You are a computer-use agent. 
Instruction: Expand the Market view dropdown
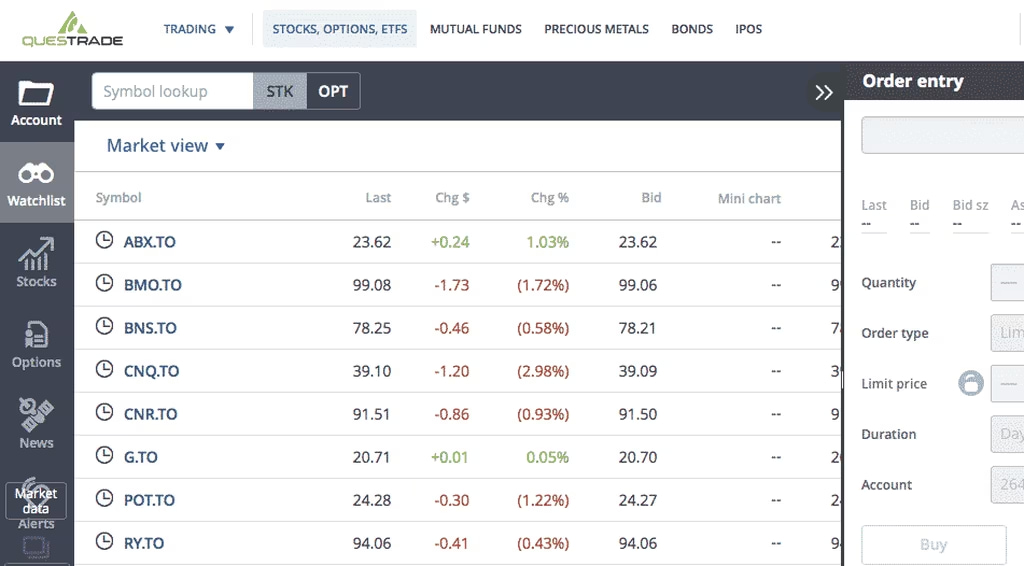coord(166,146)
